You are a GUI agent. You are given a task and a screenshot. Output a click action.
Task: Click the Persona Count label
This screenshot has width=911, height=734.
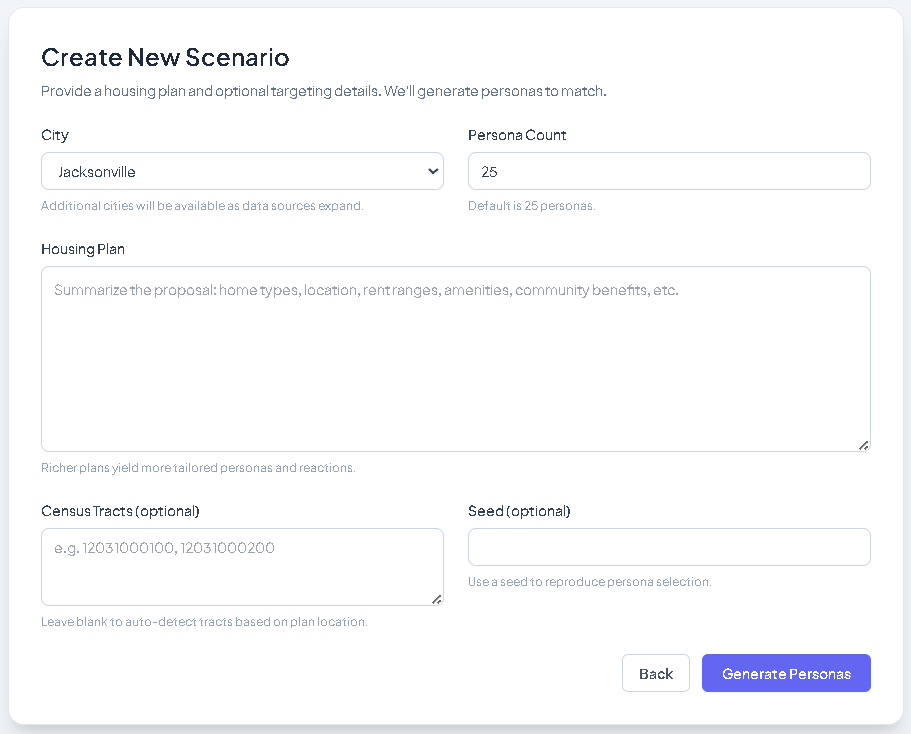pos(517,135)
